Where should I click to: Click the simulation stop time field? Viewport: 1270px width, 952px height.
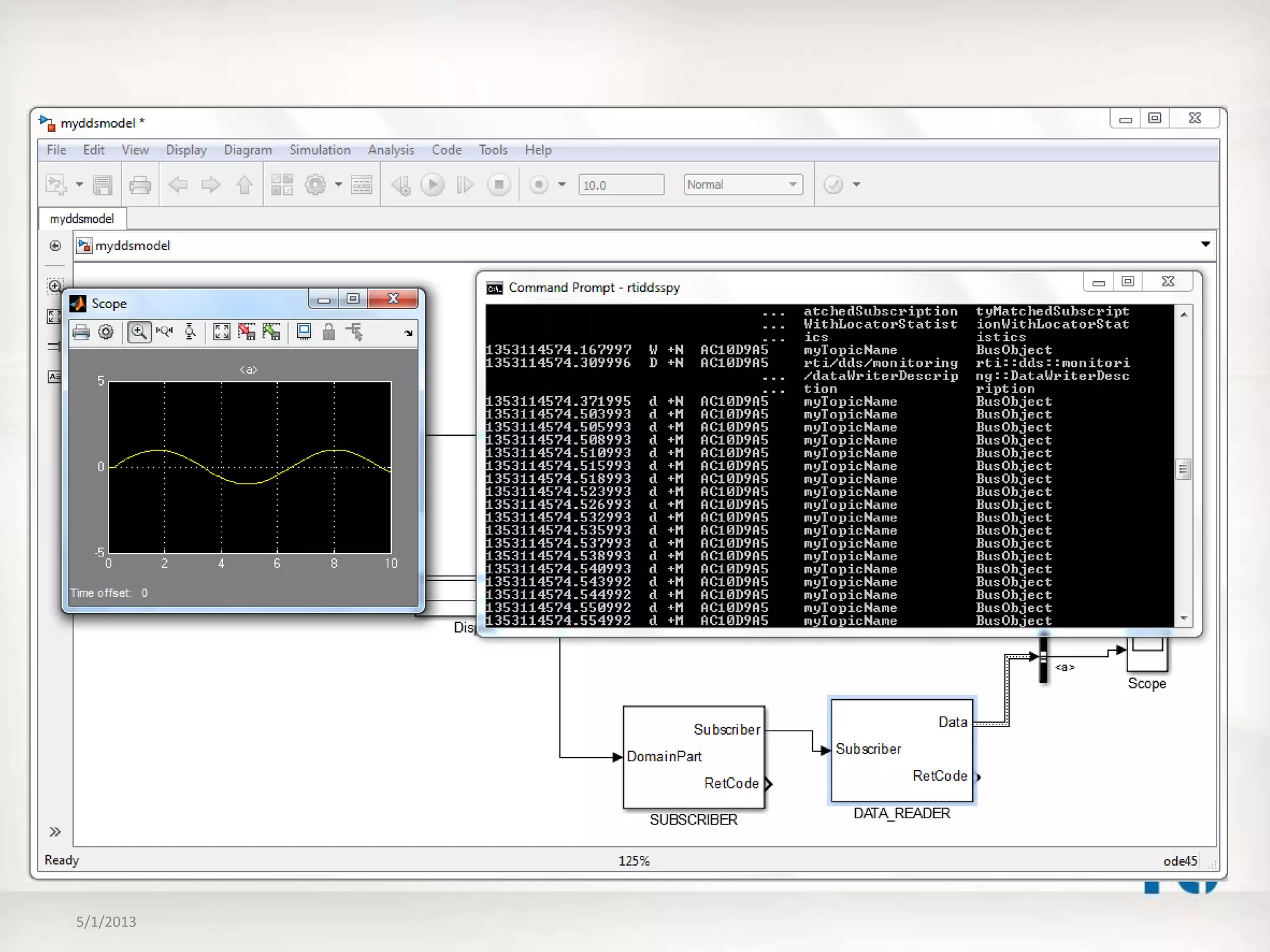point(621,185)
